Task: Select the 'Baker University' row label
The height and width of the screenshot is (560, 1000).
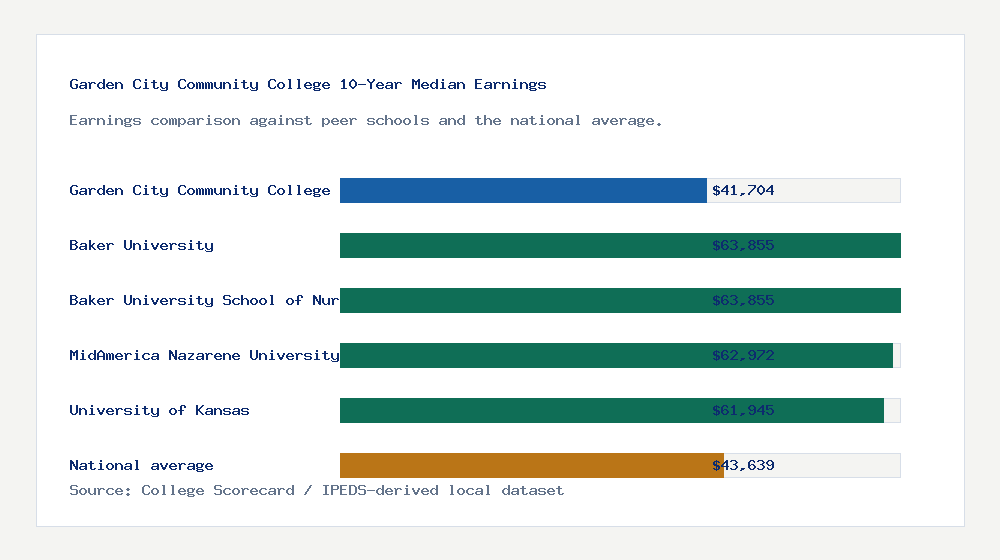Action: click(141, 245)
